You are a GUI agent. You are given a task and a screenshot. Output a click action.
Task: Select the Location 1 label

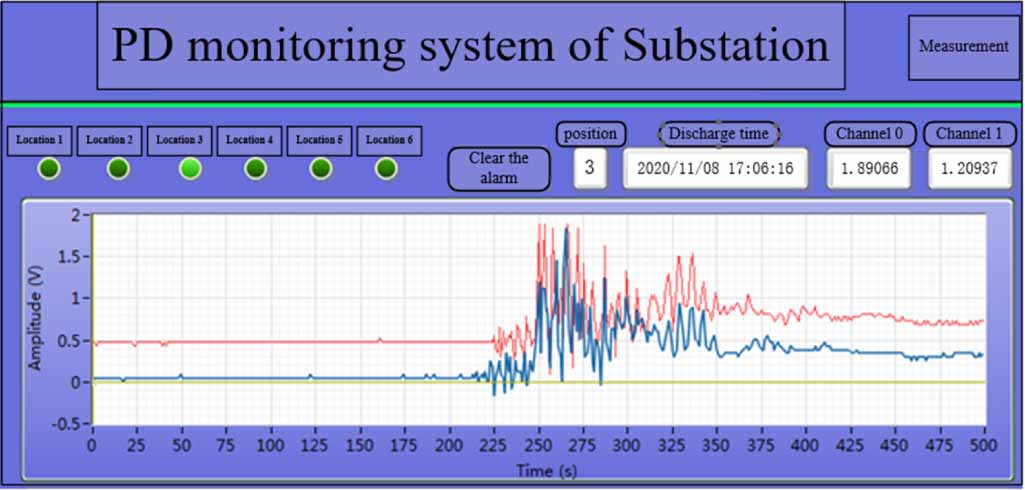(x=40, y=140)
